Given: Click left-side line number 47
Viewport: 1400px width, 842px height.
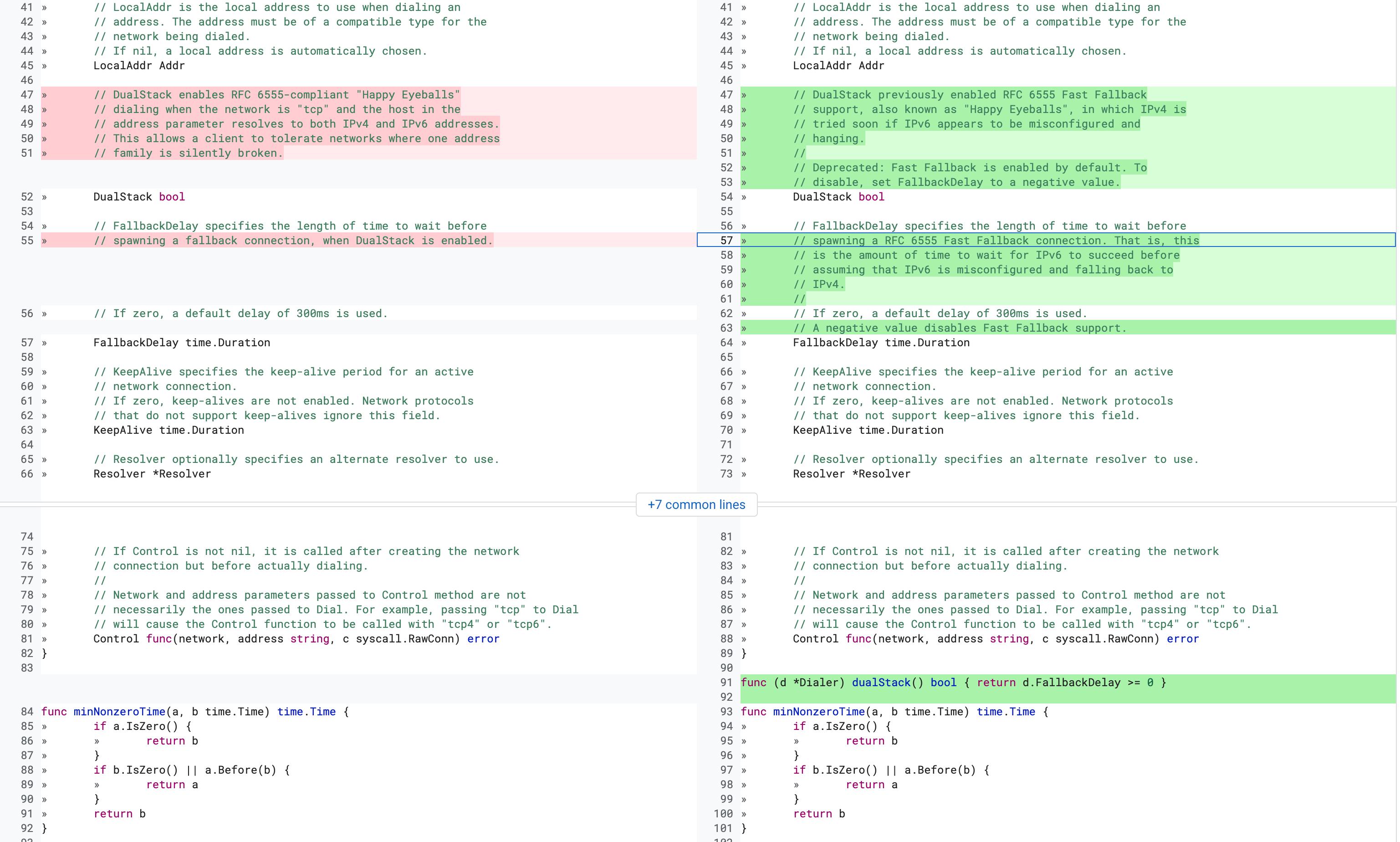Looking at the screenshot, I should coord(27,95).
